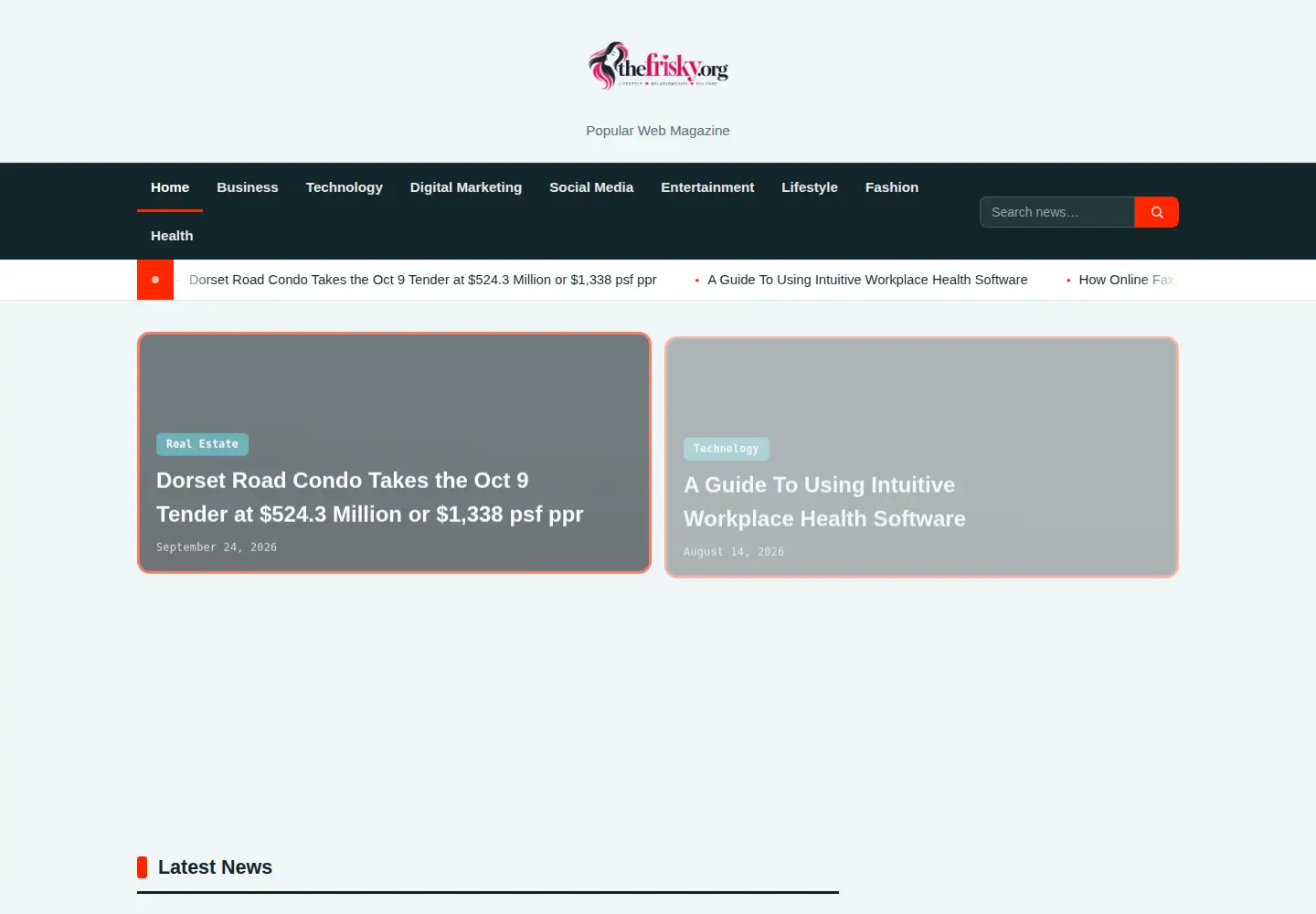Select Fashion in the navigation bar
The image size is (1316, 914).
coord(892,187)
